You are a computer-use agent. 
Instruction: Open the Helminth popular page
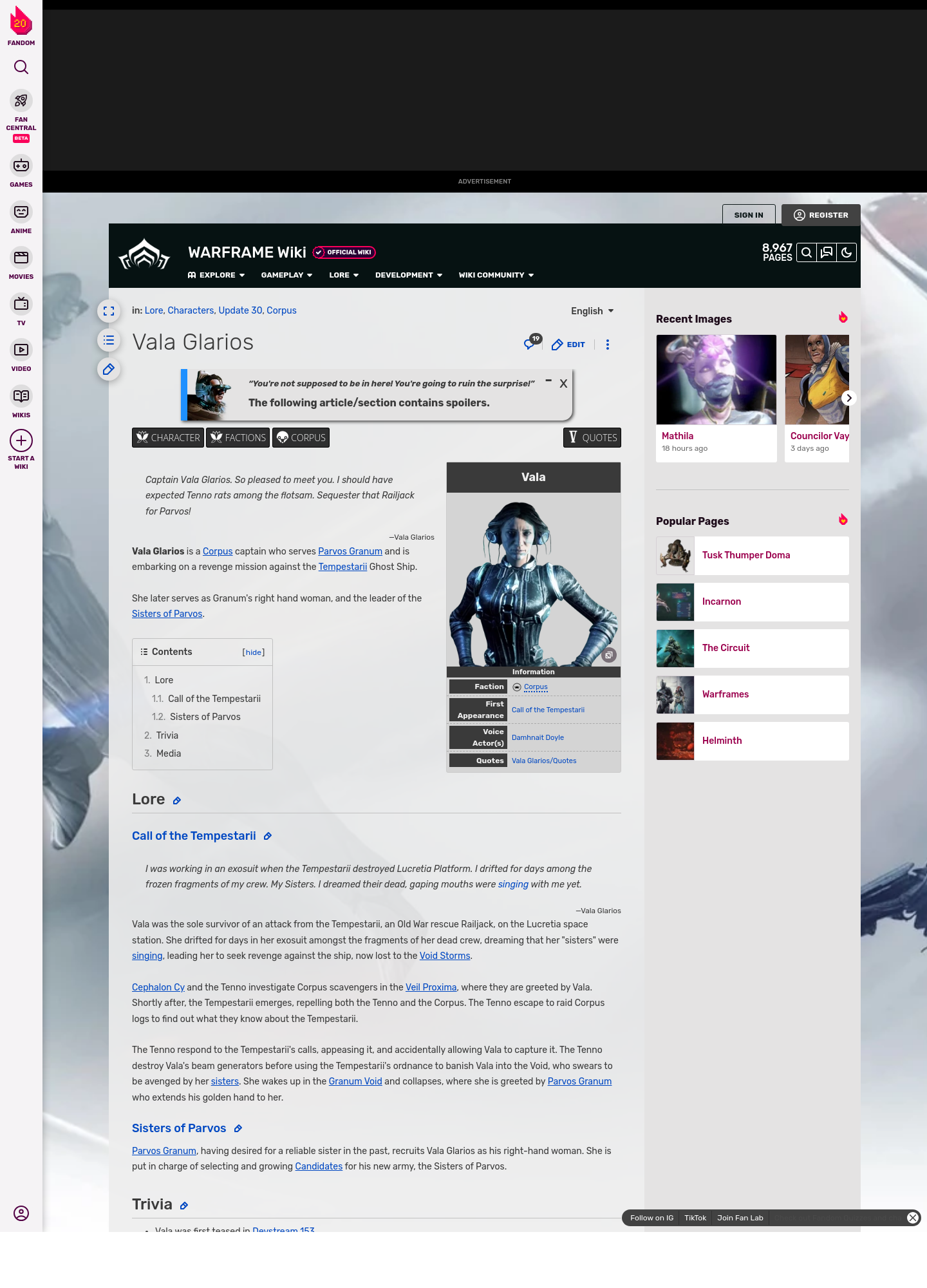[x=753, y=741]
